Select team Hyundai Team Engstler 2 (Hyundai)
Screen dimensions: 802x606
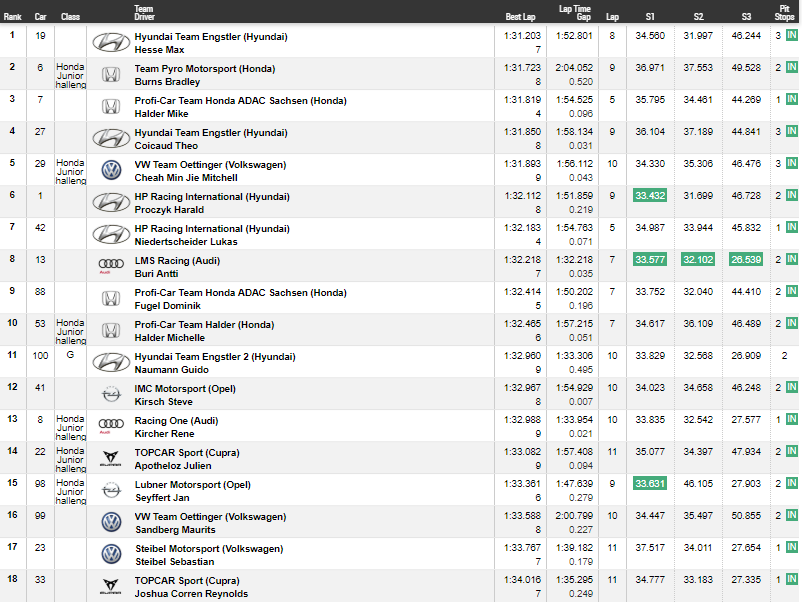click(x=215, y=357)
